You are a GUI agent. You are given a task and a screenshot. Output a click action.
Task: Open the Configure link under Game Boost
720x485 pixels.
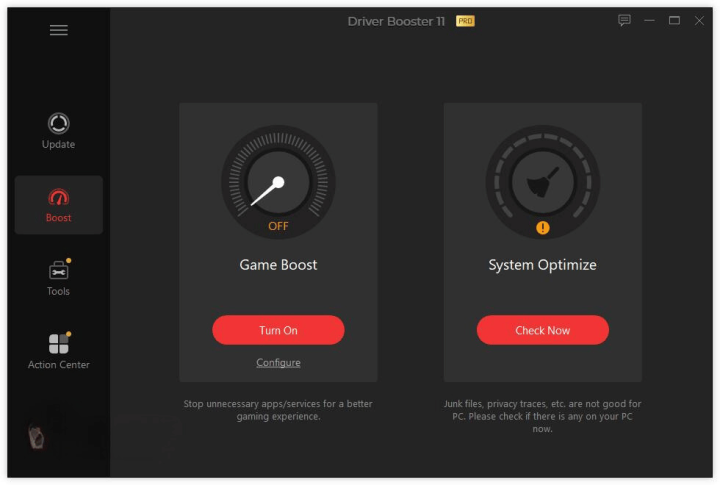click(x=278, y=363)
